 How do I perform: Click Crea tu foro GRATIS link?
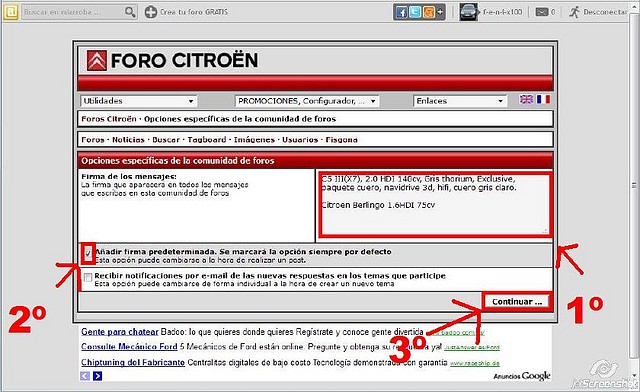pos(194,12)
